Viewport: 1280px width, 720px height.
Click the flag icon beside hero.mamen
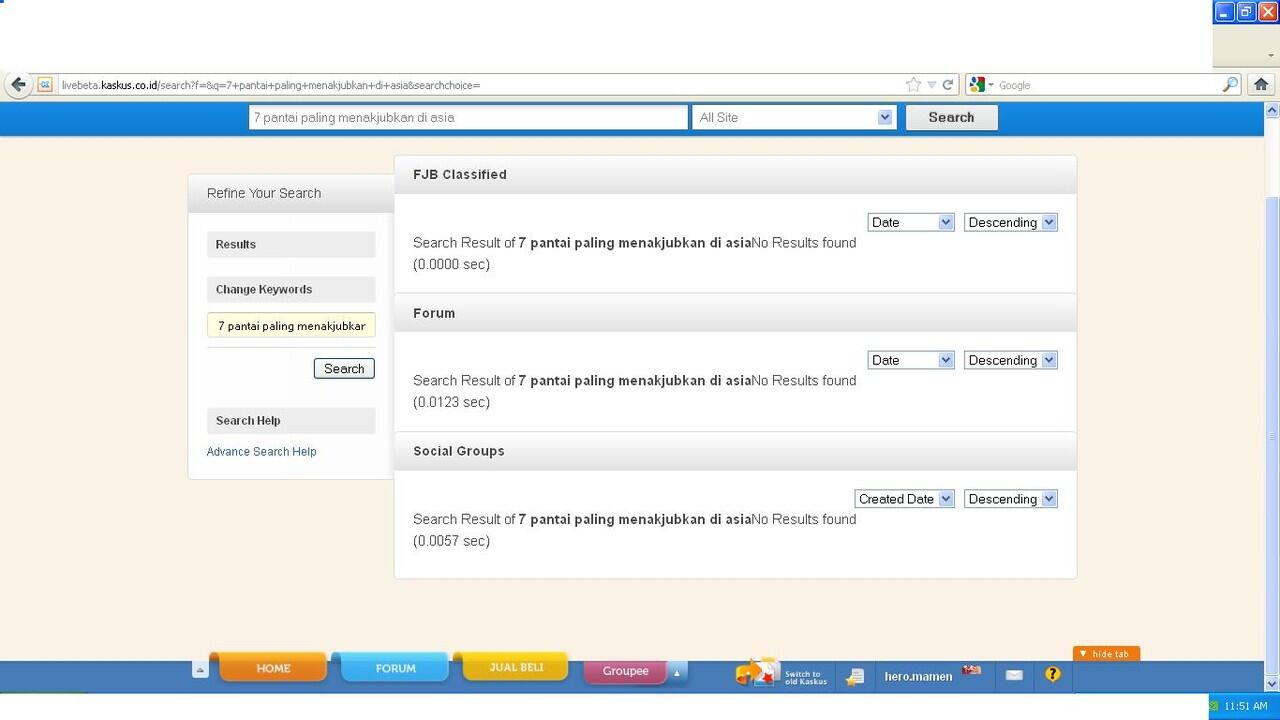pos(971,670)
